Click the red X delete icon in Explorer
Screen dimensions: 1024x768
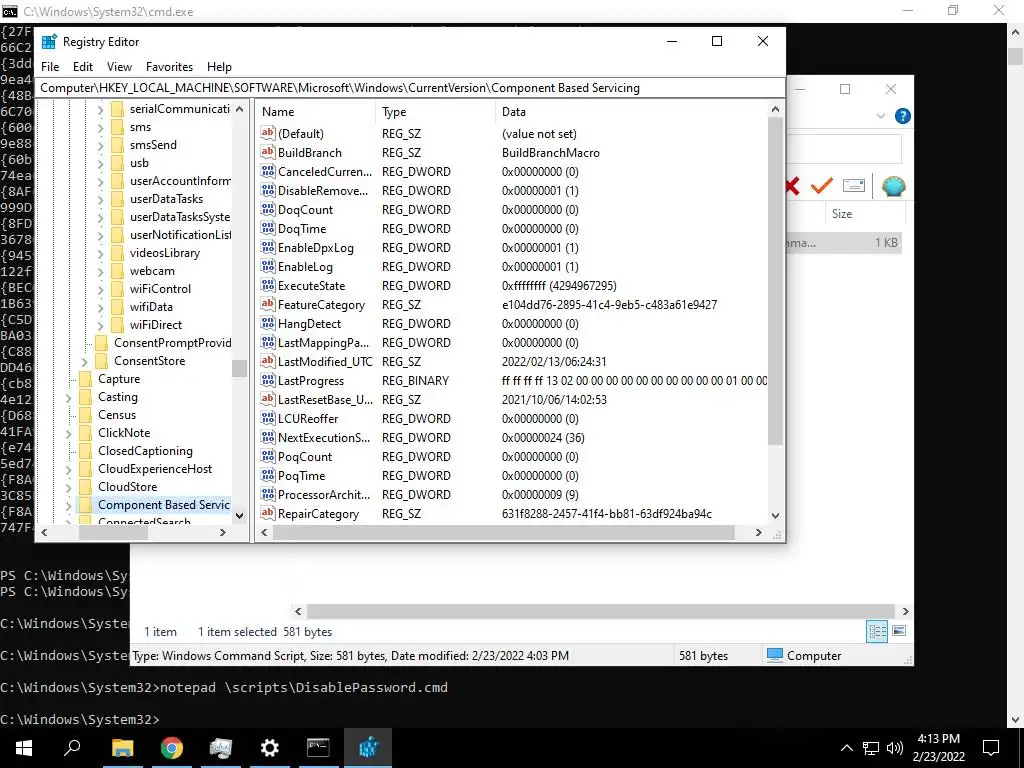pos(792,187)
